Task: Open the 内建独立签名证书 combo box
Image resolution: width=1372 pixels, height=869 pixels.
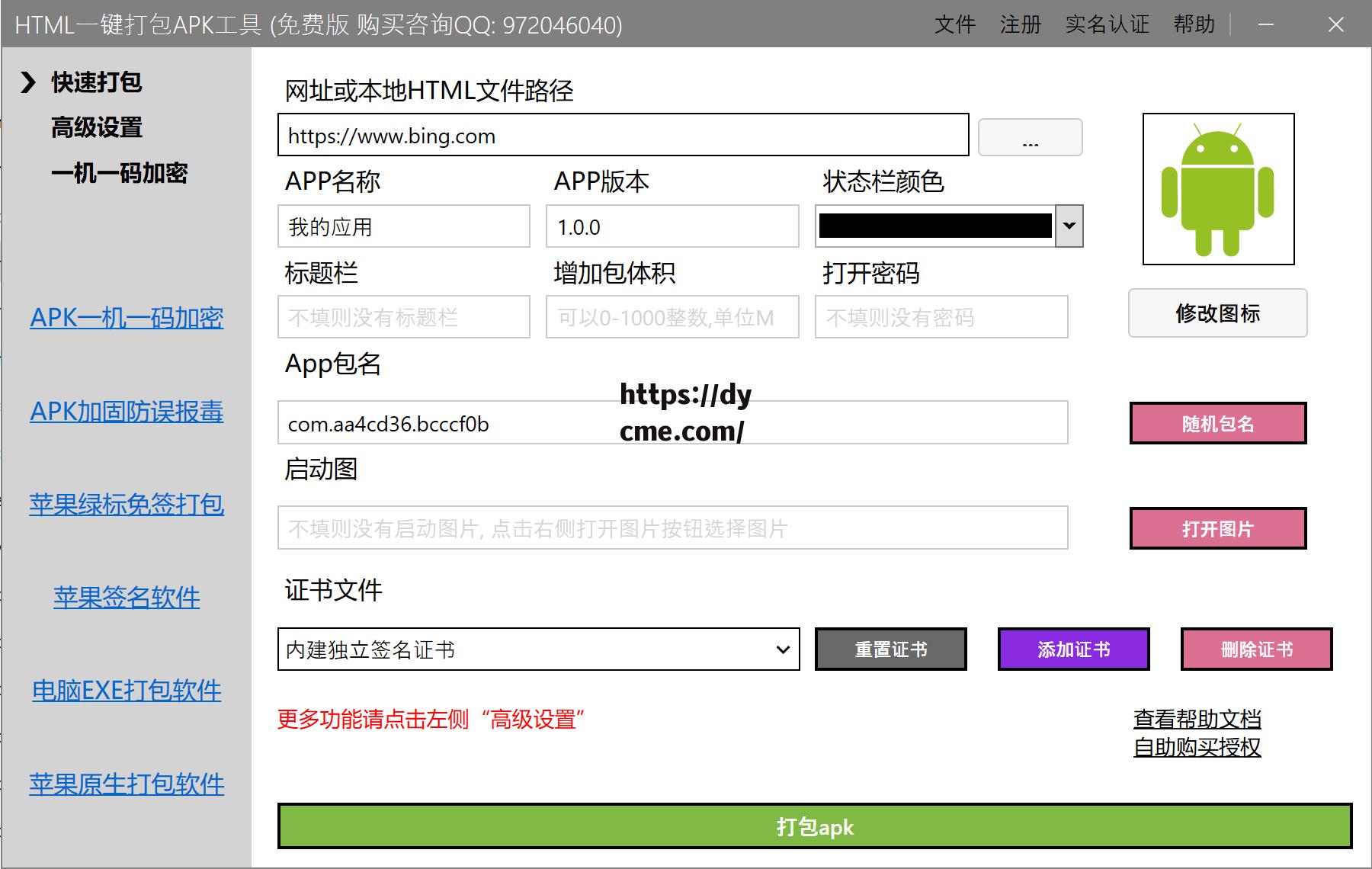Action: click(784, 649)
